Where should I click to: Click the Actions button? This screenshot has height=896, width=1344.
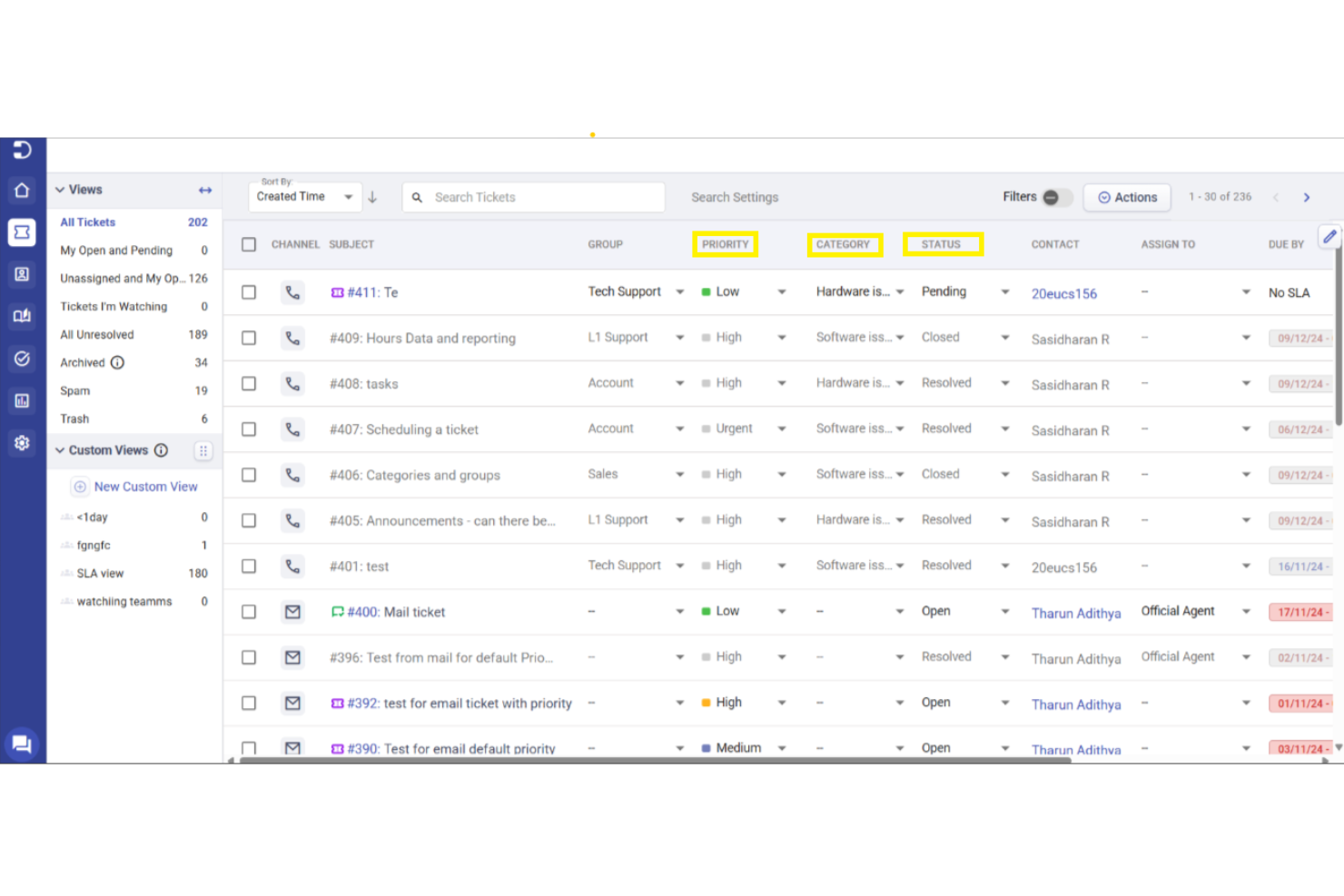point(1127,197)
